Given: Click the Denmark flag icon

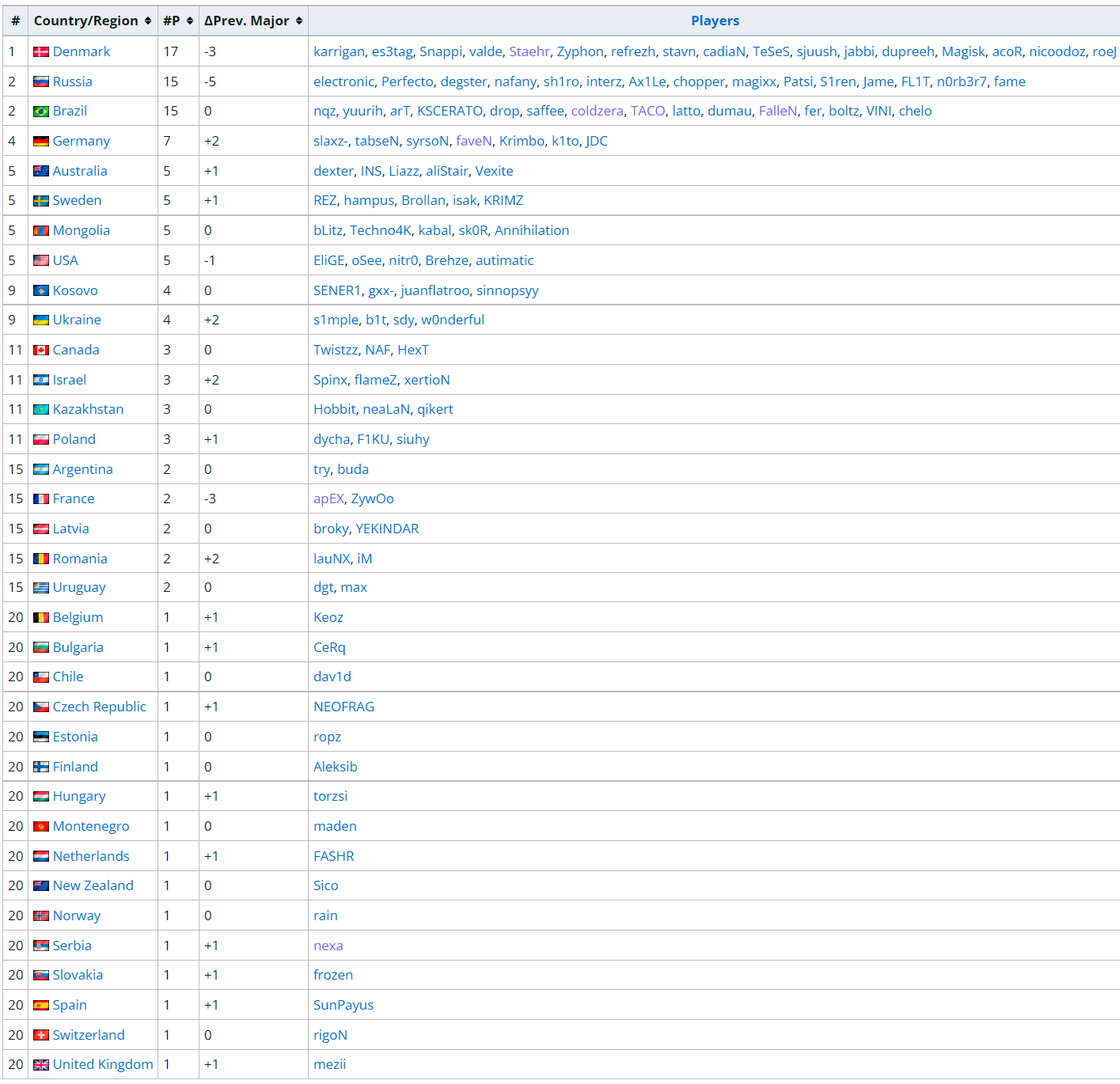Looking at the screenshot, I should pyautogui.click(x=40, y=51).
